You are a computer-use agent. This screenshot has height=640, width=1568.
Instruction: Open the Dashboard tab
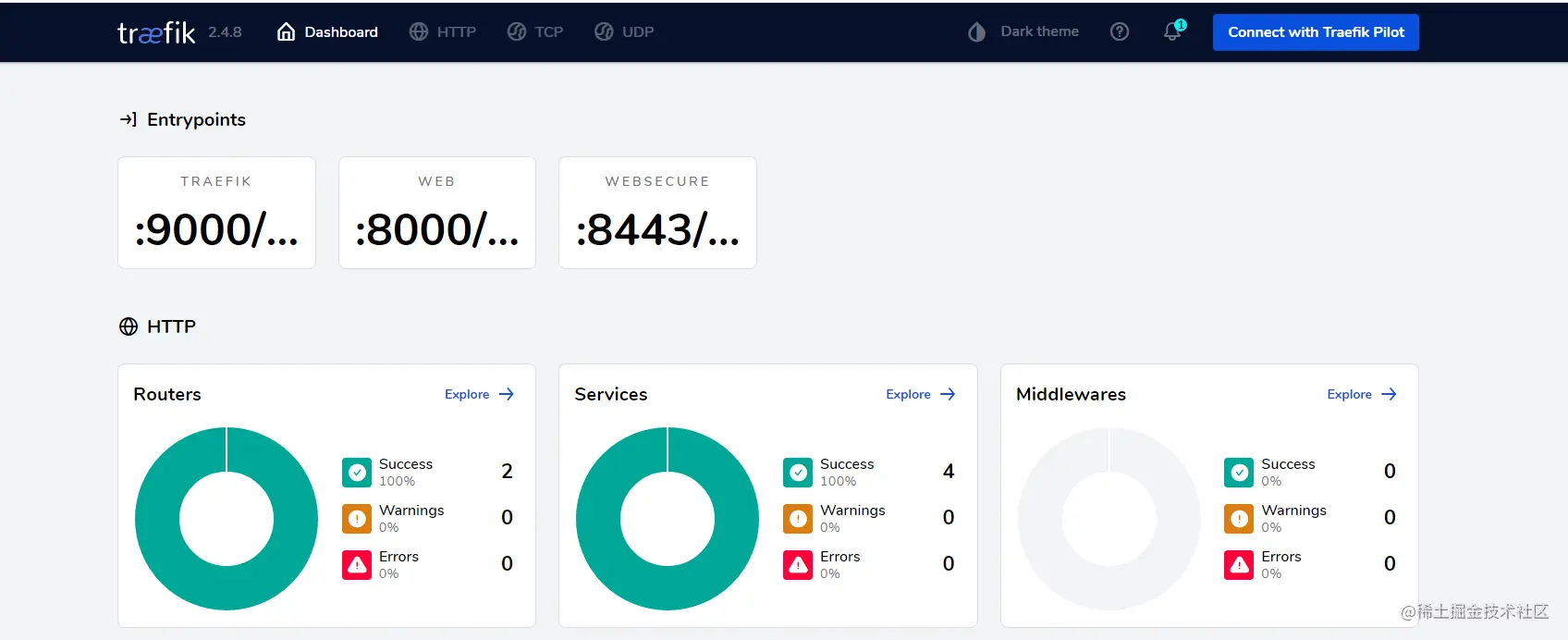tap(327, 31)
